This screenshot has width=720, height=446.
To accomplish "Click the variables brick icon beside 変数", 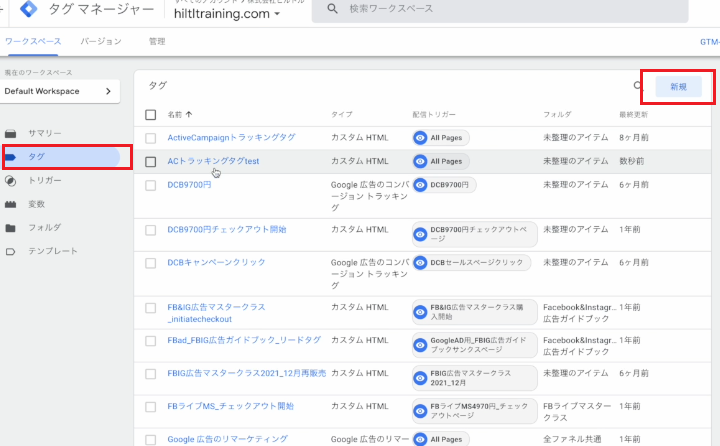I will [x=11, y=204].
